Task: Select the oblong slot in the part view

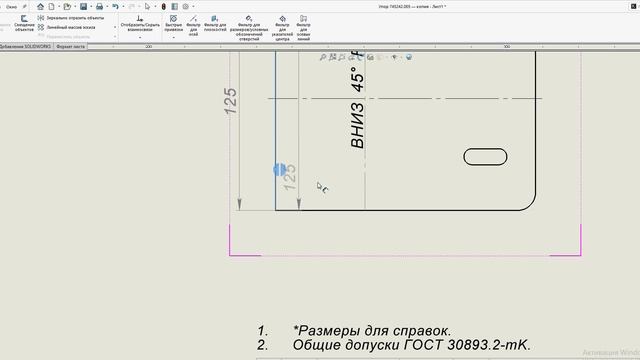Action: click(485, 157)
